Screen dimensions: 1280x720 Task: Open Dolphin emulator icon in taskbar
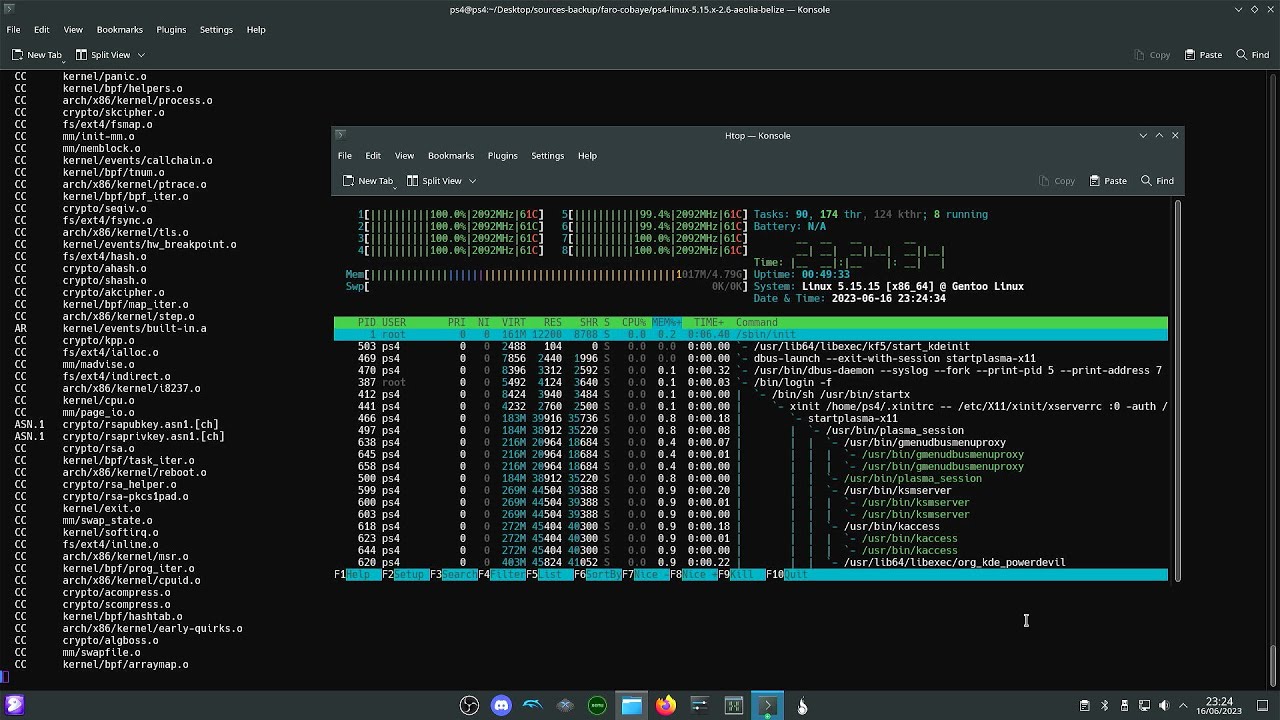tap(533, 706)
